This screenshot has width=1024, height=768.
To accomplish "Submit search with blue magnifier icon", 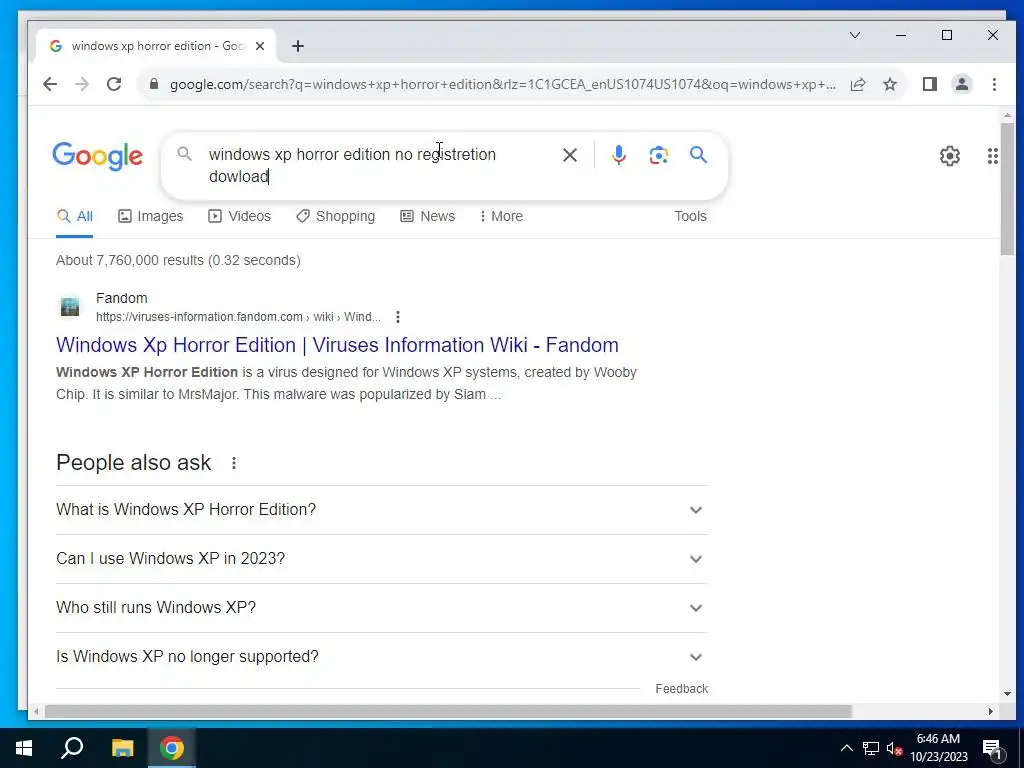I will click(x=698, y=155).
